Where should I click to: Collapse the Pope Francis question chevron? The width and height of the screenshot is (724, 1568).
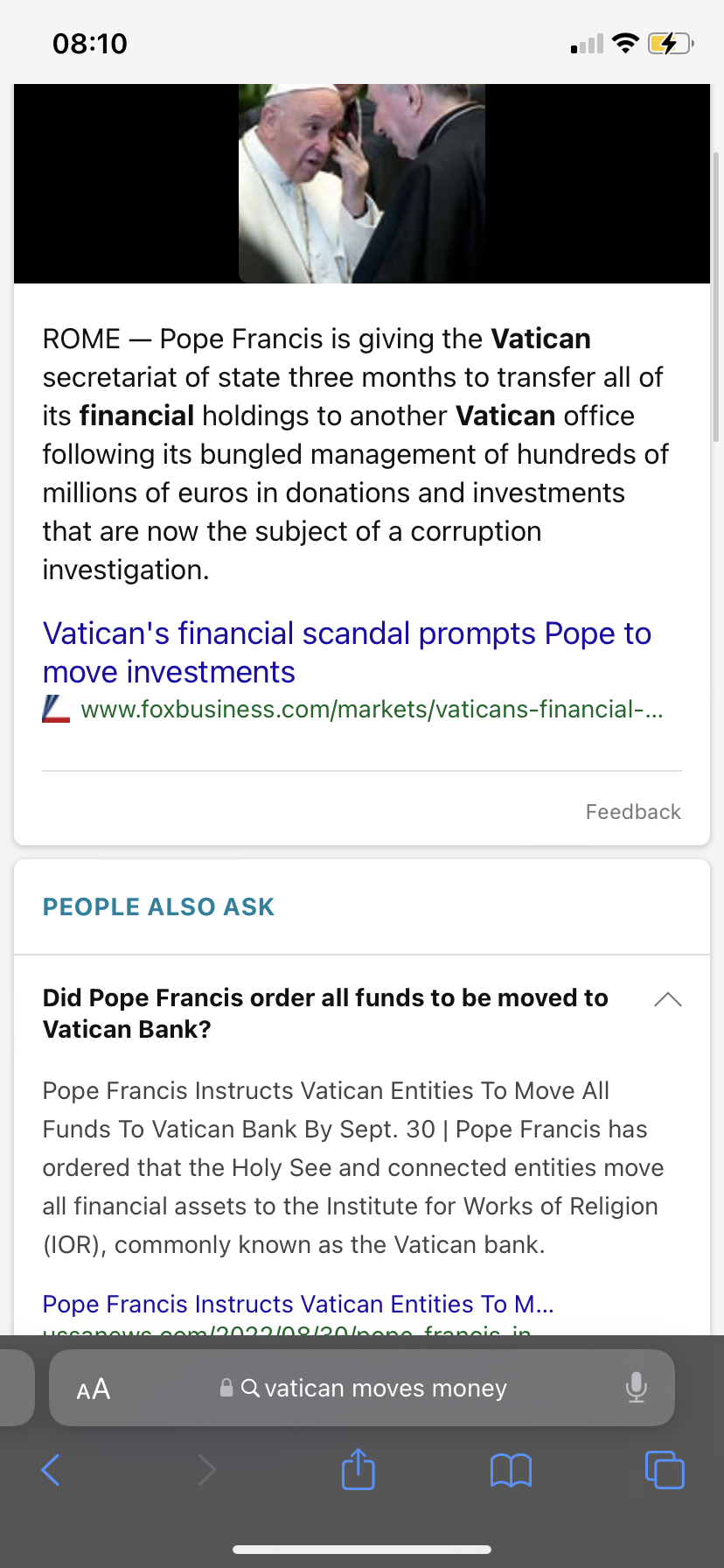(668, 999)
